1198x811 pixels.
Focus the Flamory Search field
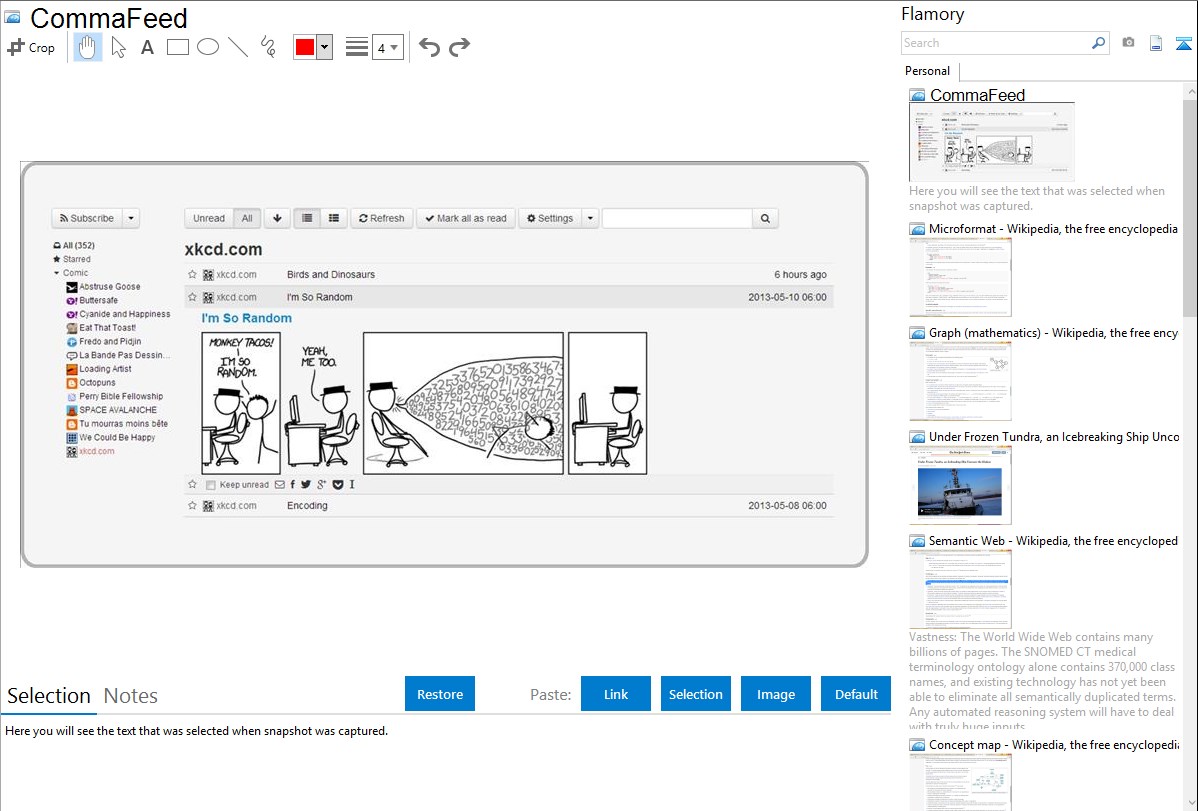click(x=996, y=43)
